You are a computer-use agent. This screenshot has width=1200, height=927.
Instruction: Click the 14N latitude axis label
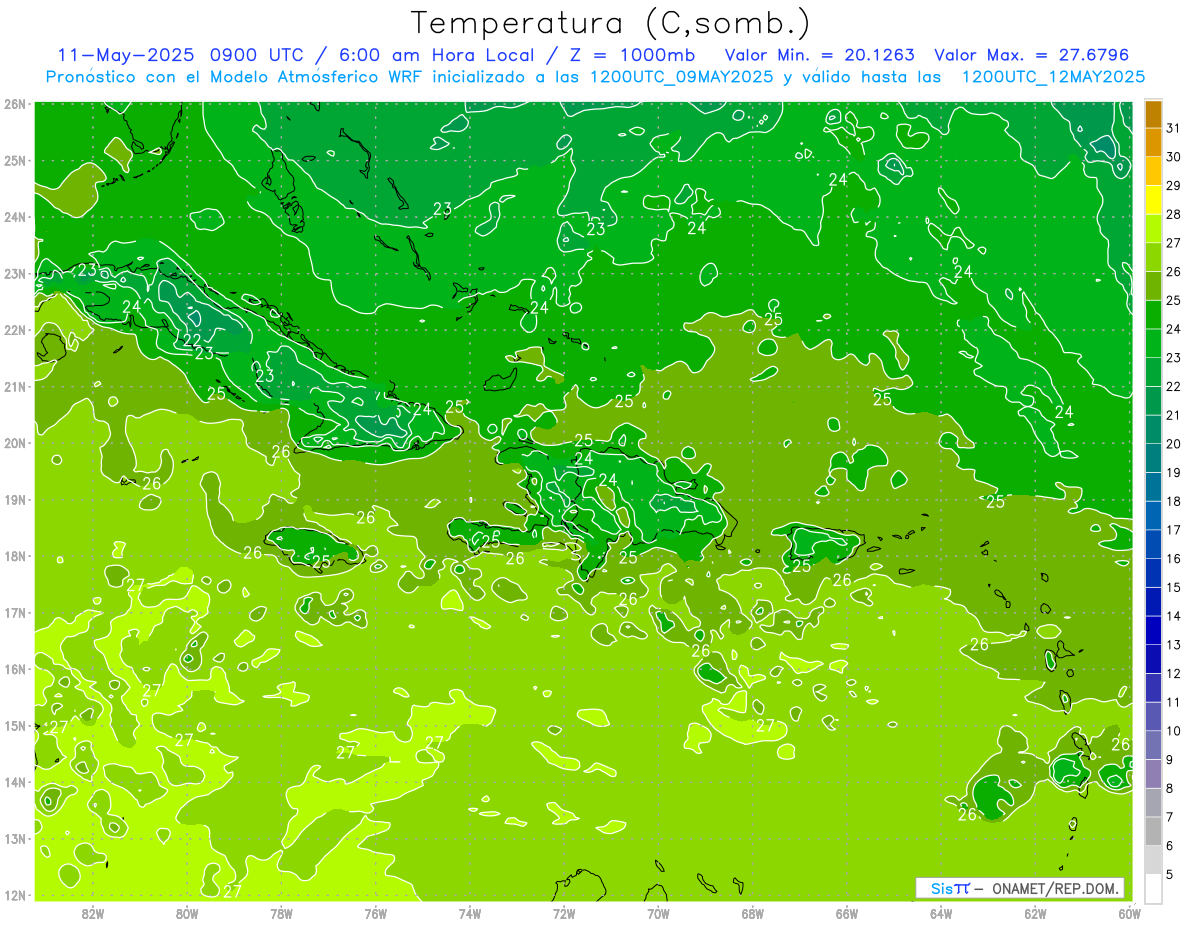coord(15,782)
